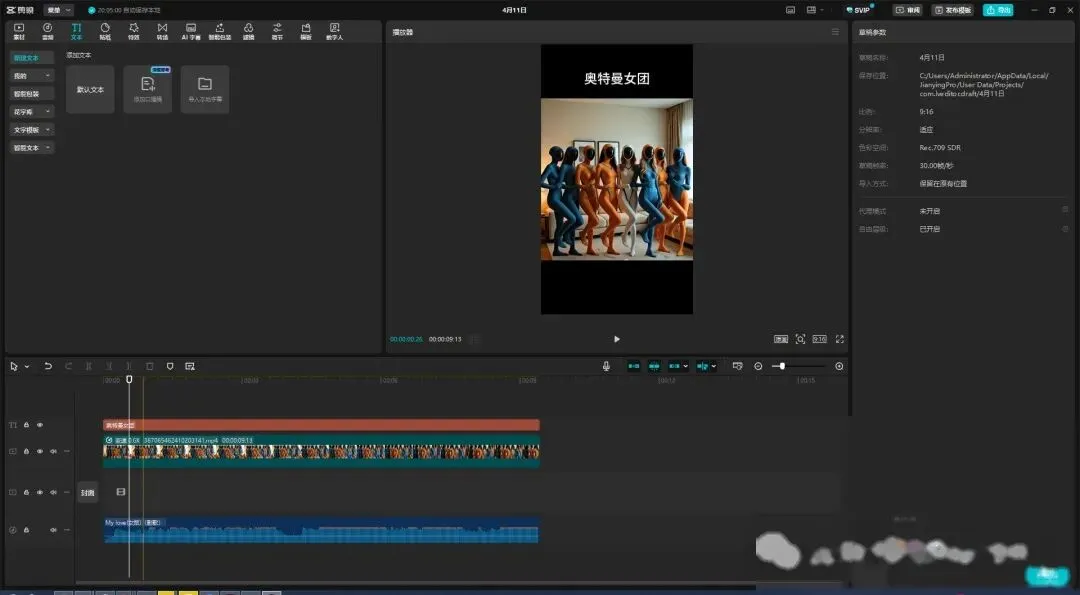
Task: Click the marker shield icon in timeline toolbar
Action: 170,366
